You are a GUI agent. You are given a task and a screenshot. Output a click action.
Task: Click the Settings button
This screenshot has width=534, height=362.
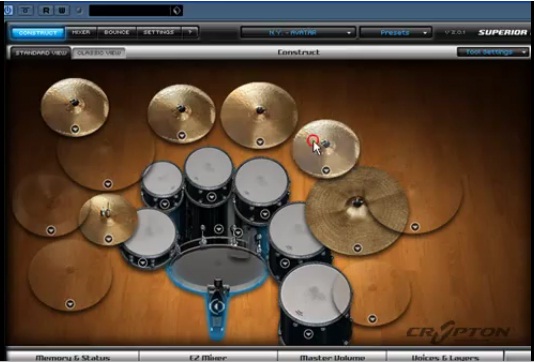click(159, 33)
